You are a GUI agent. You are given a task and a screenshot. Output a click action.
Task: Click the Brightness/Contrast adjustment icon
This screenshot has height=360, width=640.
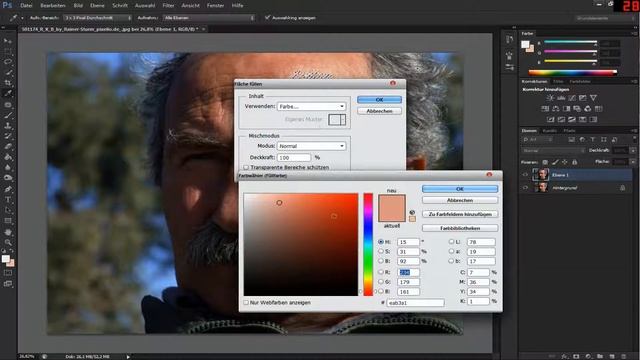point(550,98)
